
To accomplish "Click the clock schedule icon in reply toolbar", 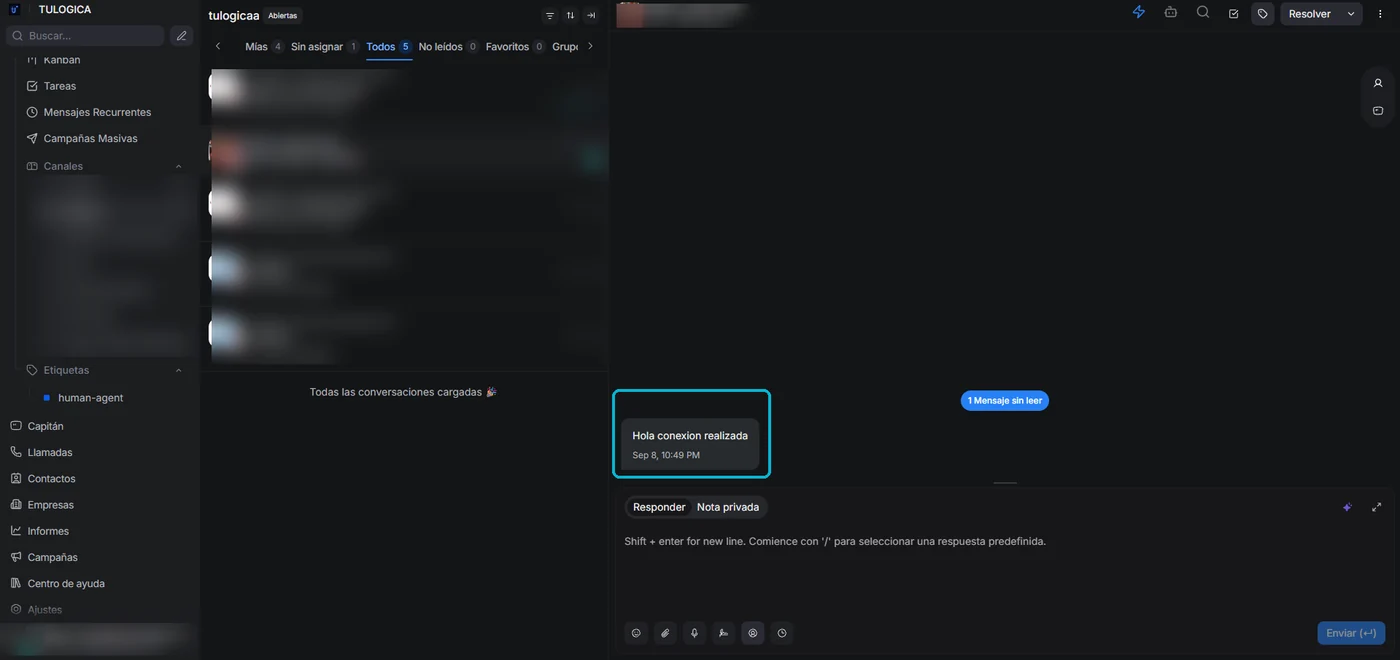I will pos(782,633).
